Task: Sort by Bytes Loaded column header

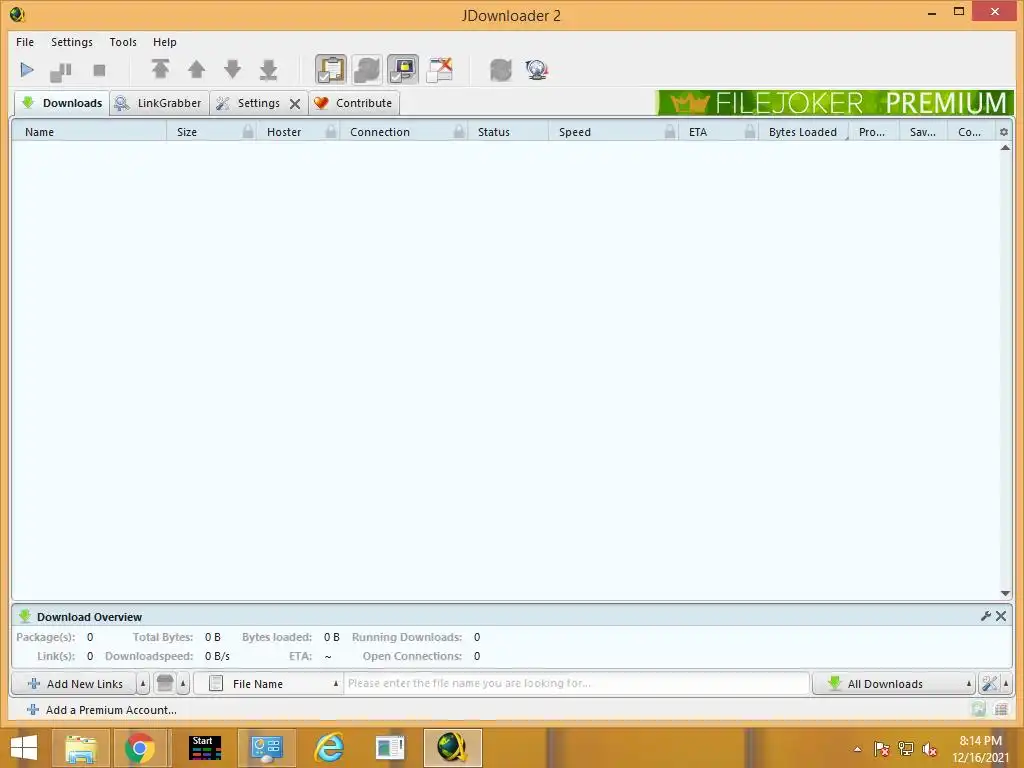Action: [x=803, y=132]
